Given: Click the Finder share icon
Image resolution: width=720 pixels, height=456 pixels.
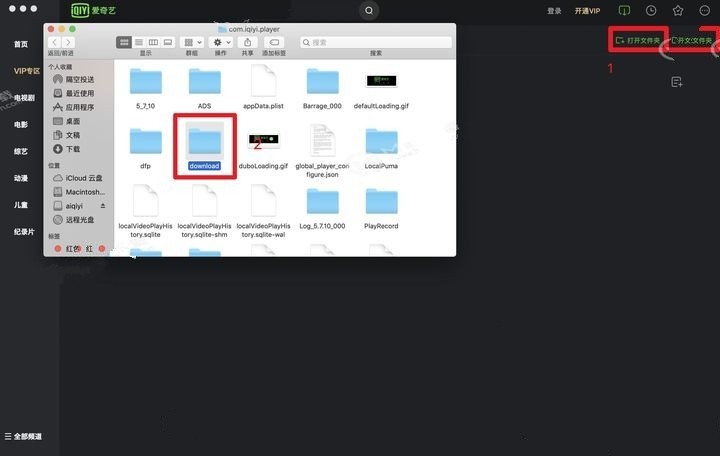Looking at the screenshot, I should coord(247,43).
